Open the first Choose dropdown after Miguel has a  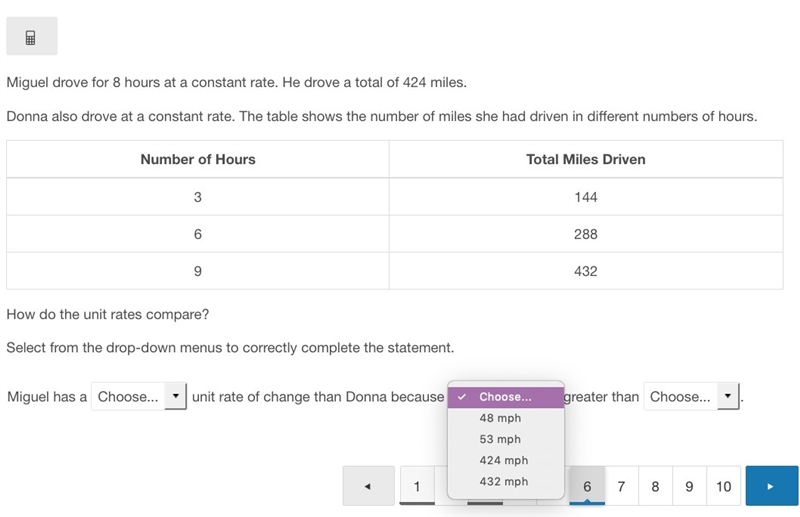pos(139,397)
